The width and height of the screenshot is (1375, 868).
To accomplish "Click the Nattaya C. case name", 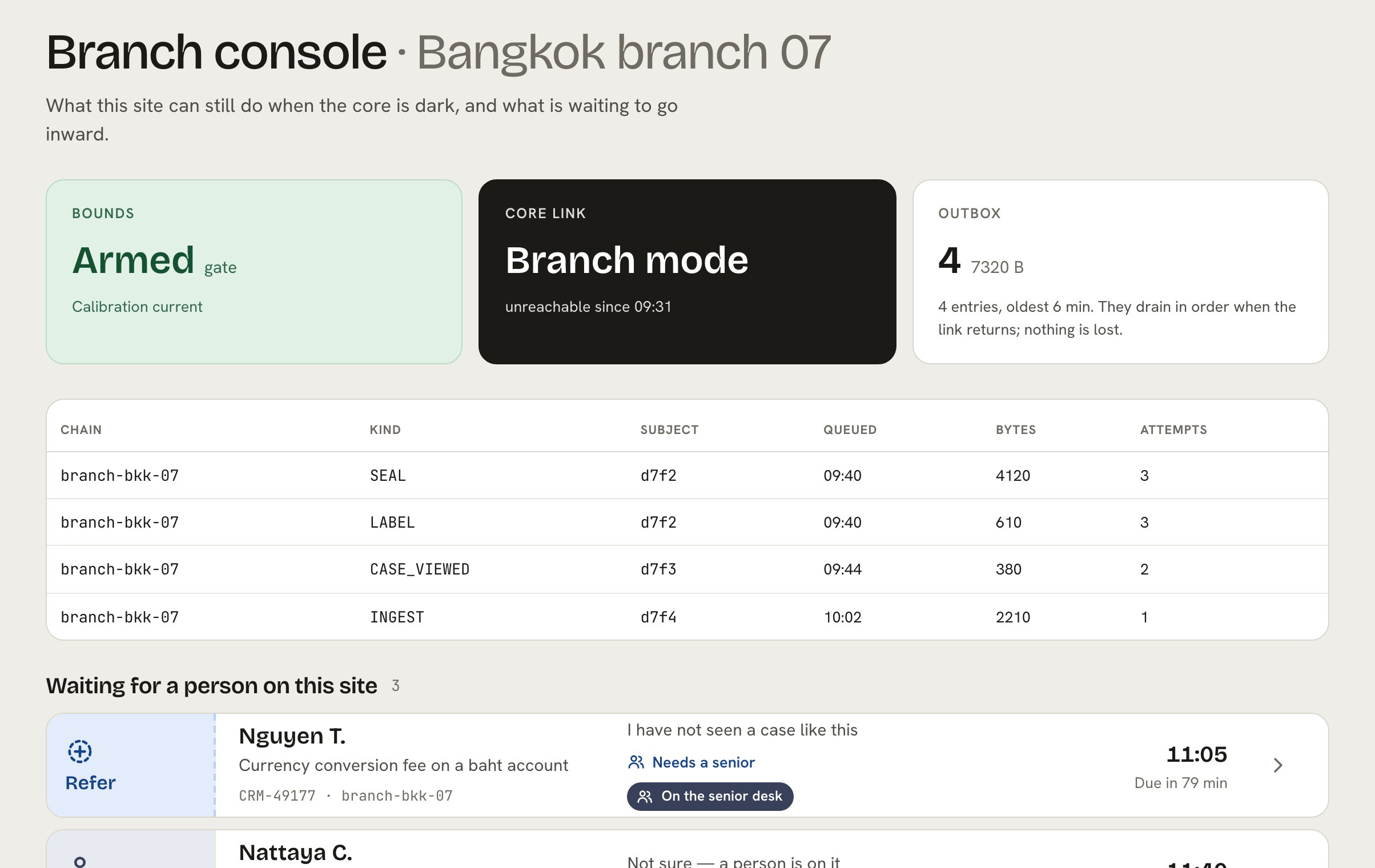I will pyautogui.click(x=295, y=852).
